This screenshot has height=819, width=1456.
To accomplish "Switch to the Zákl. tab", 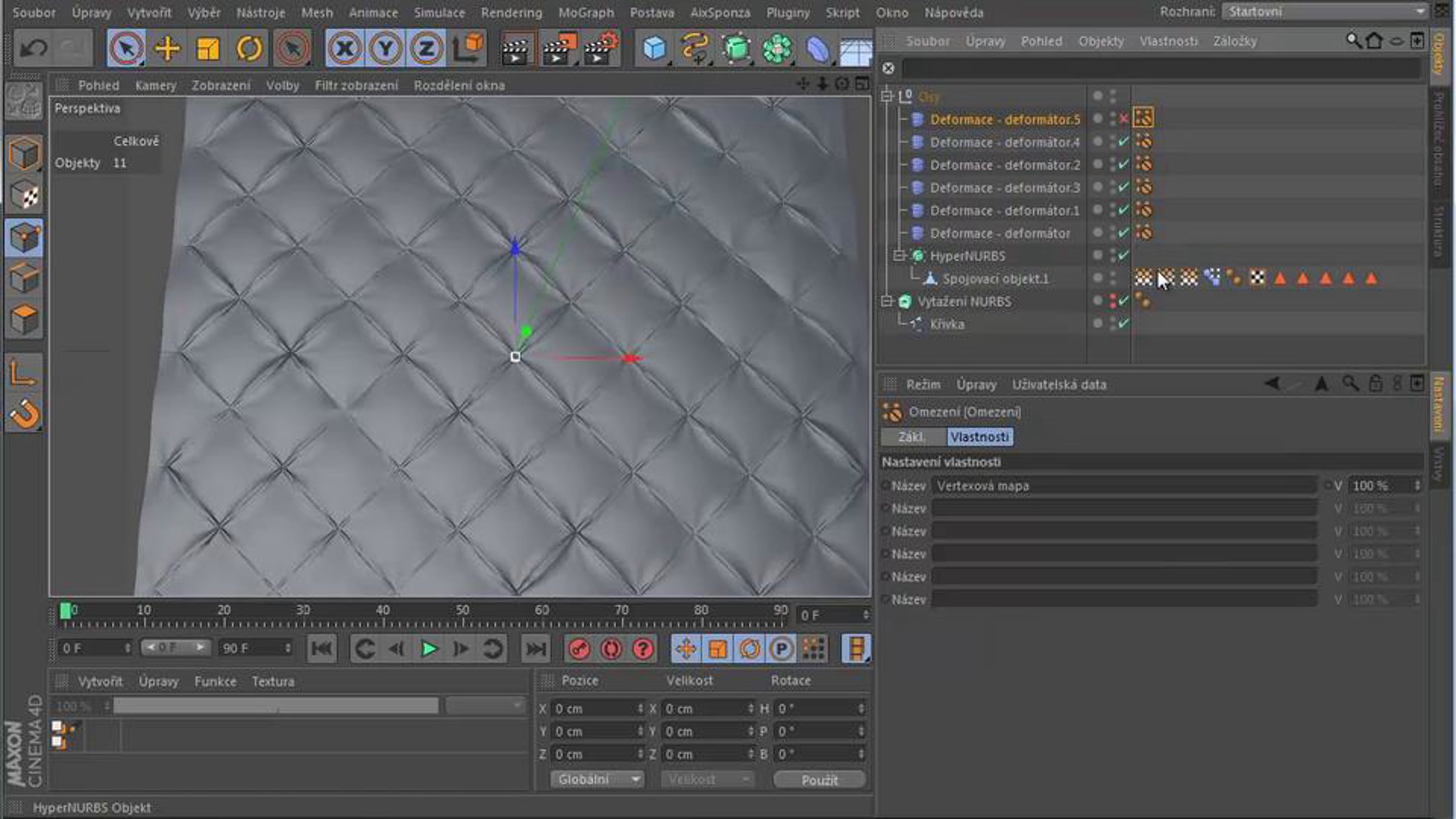I will [912, 437].
